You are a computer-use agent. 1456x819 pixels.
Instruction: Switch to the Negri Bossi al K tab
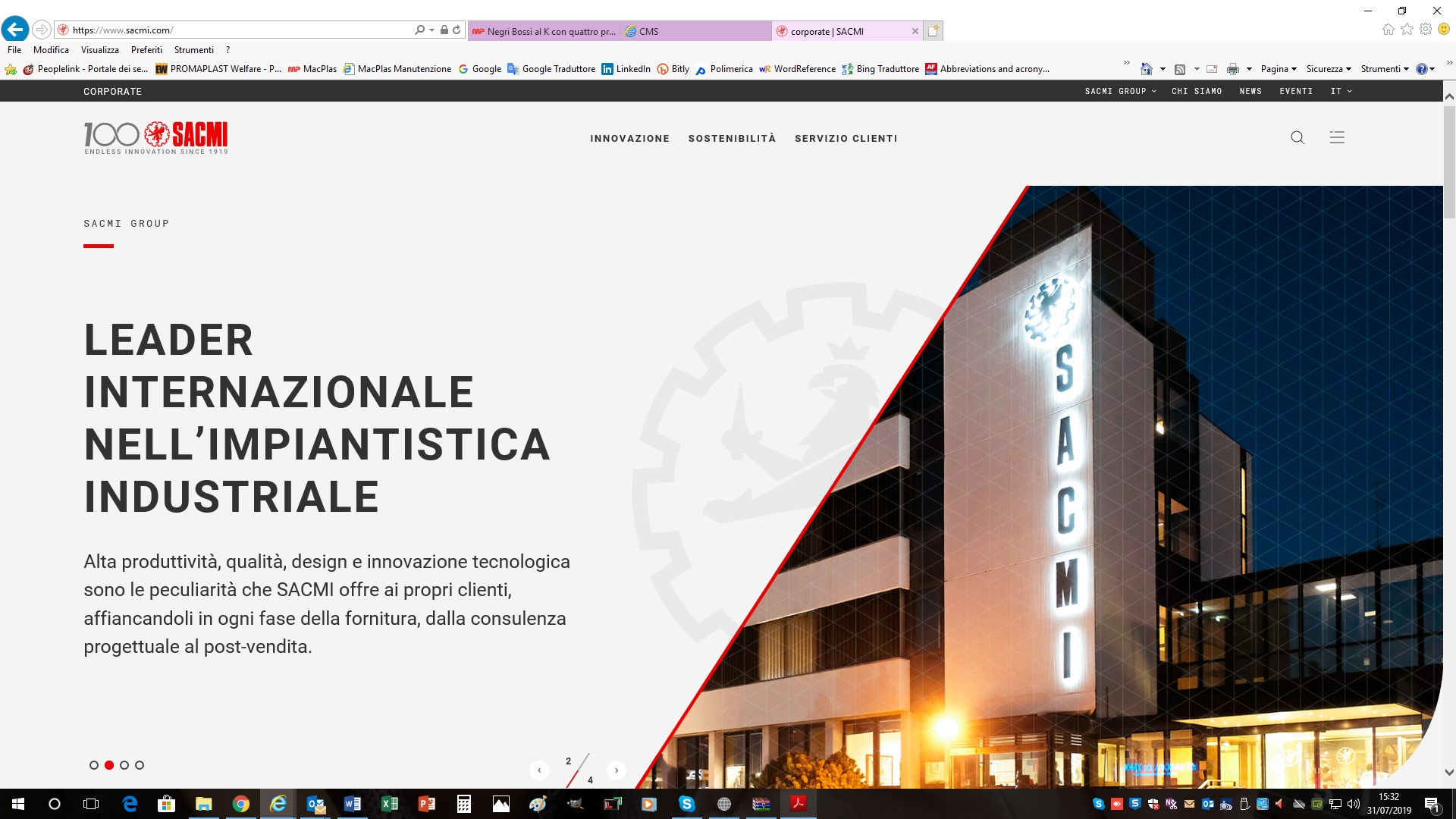pyautogui.click(x=544, y=31)
